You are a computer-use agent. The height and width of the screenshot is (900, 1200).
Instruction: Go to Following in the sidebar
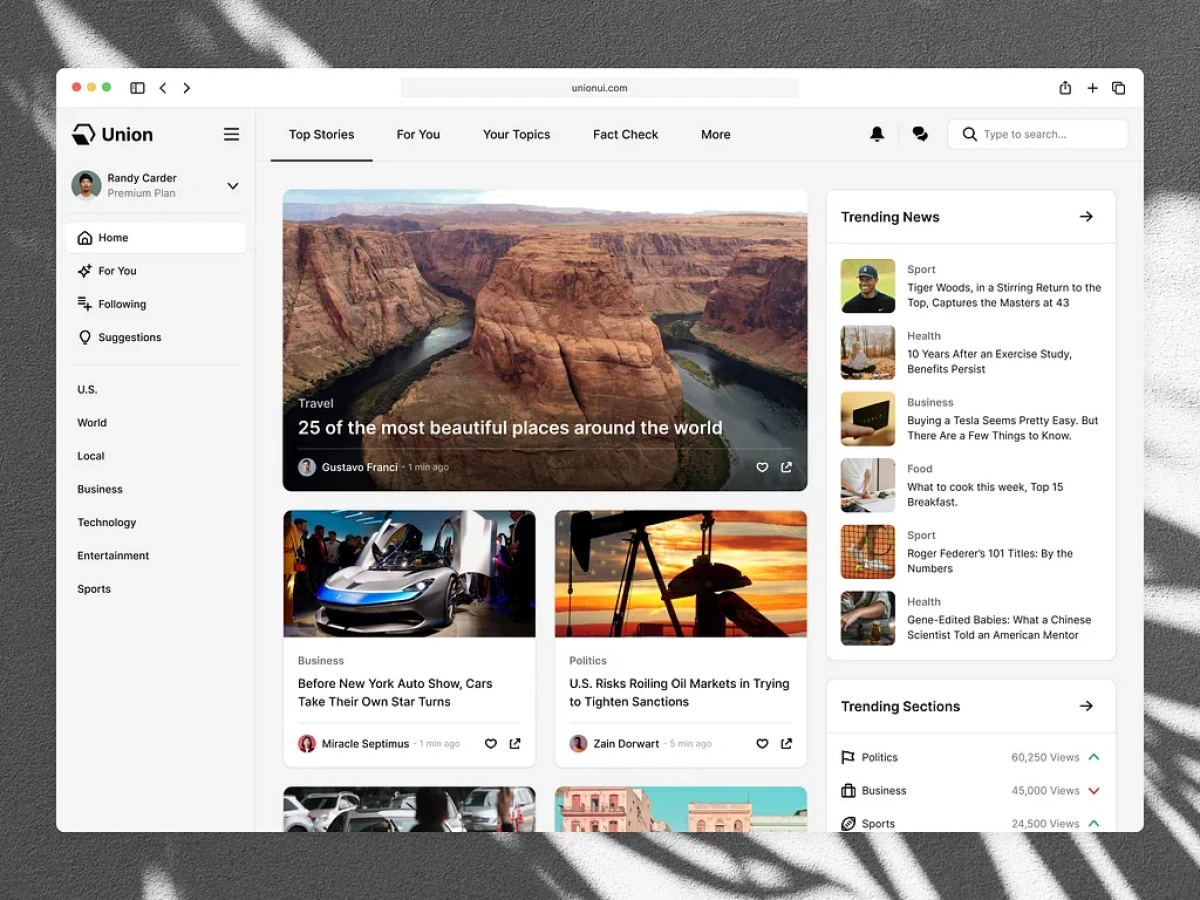point(121,304)
